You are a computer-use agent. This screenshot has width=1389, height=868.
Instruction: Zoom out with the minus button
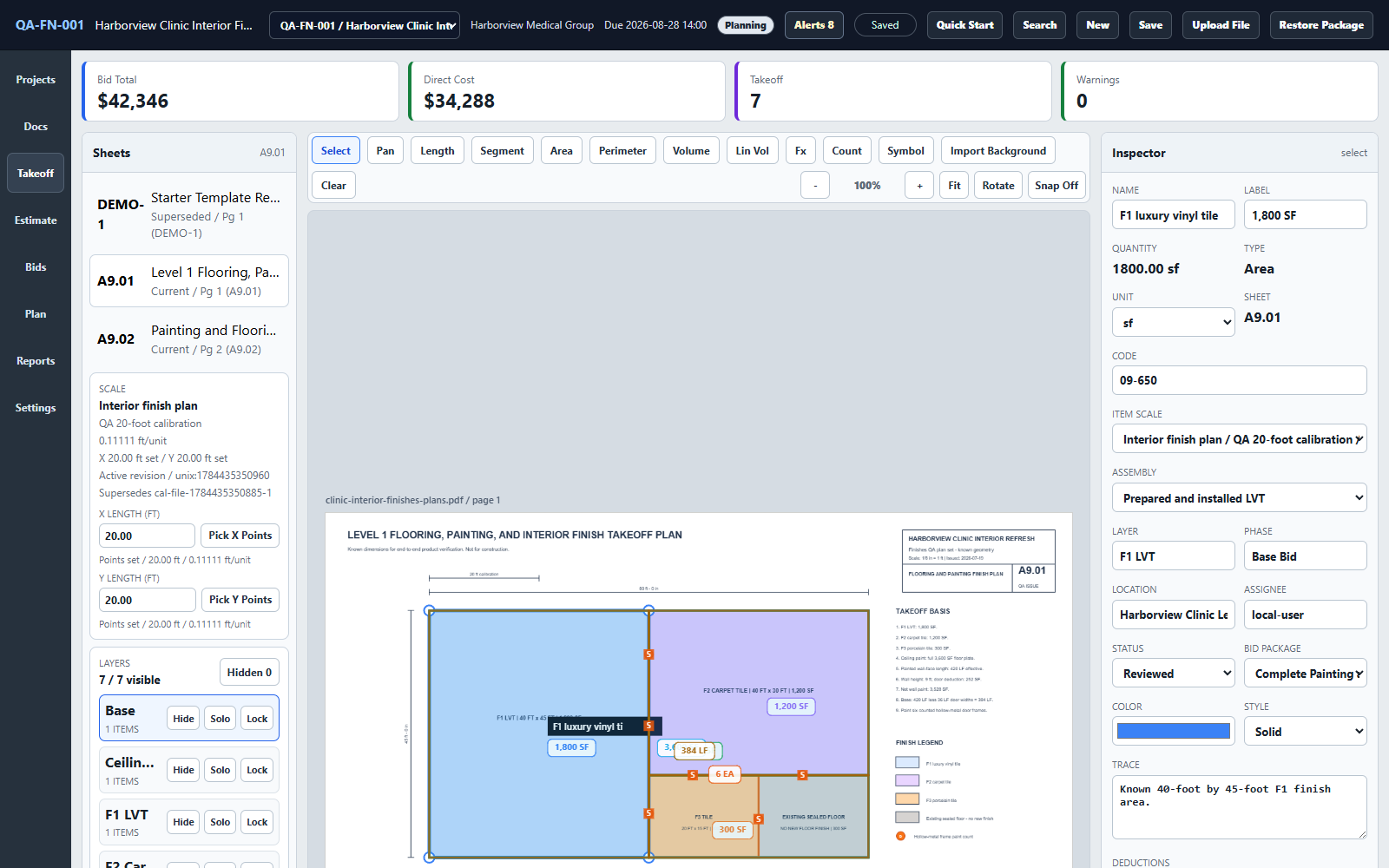814,186
